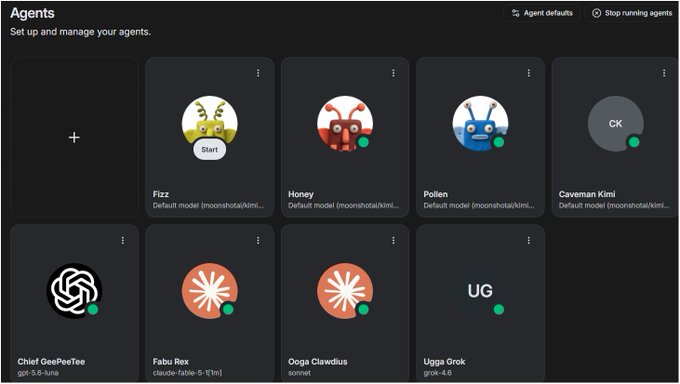Click Pollen's blue monster avatar
The image size is (680, 384).
point(480,124)
